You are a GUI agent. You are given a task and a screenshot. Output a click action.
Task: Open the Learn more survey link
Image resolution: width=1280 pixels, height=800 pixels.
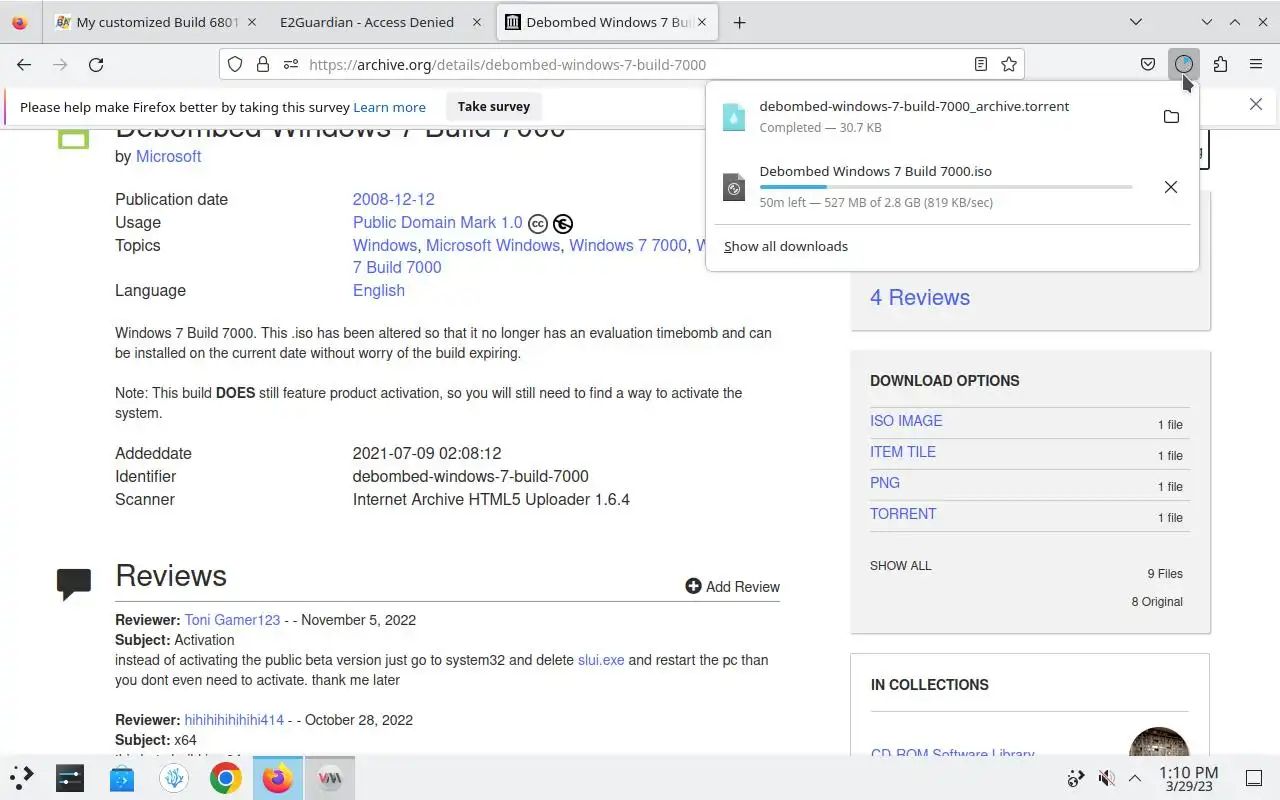(389, 107)
